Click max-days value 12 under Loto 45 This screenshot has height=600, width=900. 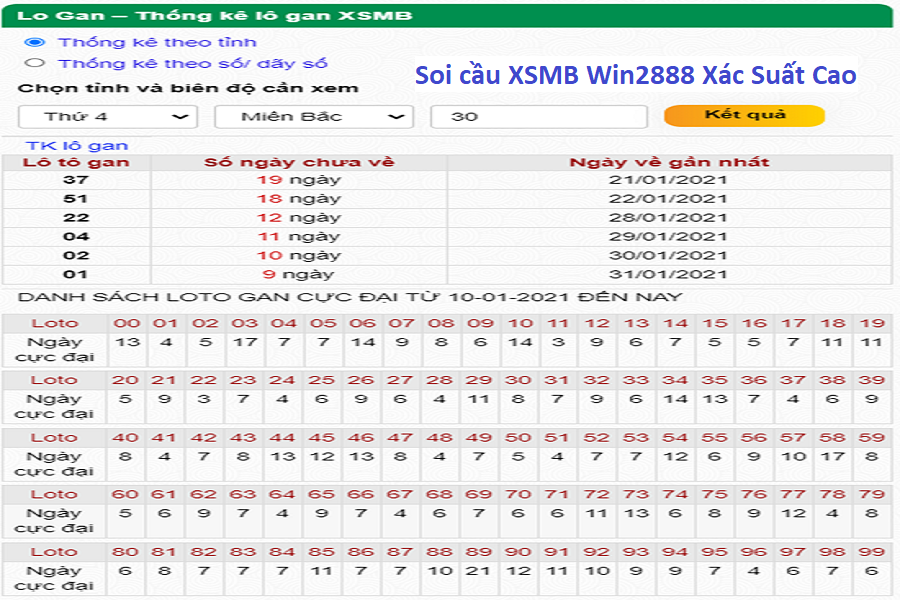[x=323, y=456]
